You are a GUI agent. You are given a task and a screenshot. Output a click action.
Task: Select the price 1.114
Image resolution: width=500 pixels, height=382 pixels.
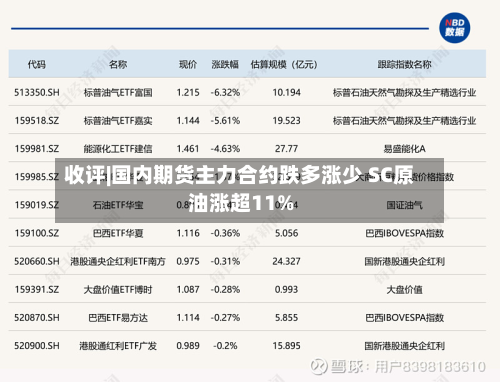[188, 318]
